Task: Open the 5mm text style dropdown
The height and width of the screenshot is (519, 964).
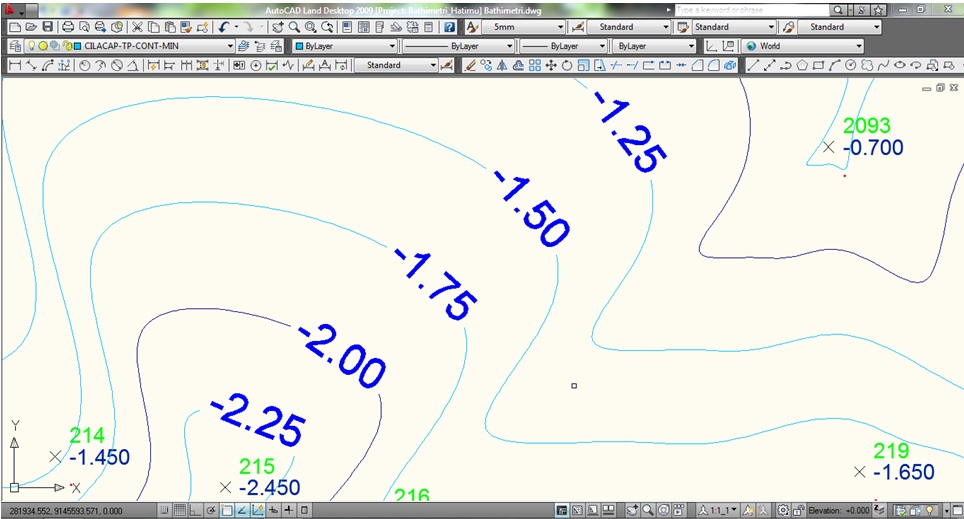Action: pos(523,27)
